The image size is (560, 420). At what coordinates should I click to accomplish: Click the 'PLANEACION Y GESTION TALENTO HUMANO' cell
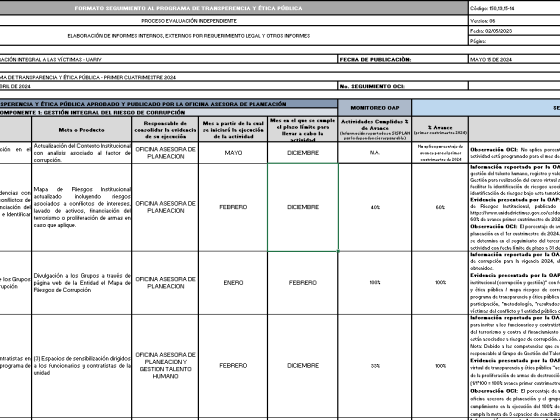165,366
